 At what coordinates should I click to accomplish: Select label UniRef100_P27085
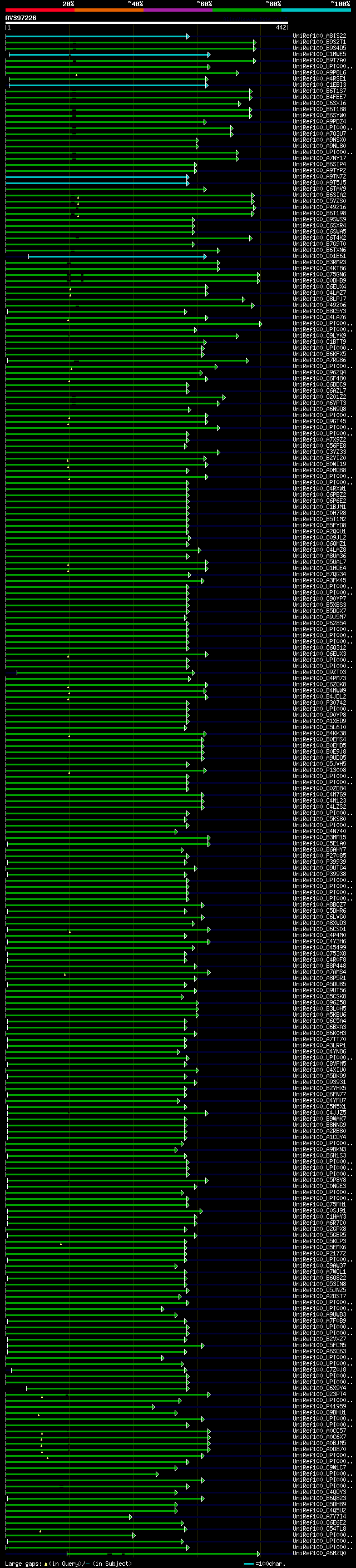tap(319, 856)
